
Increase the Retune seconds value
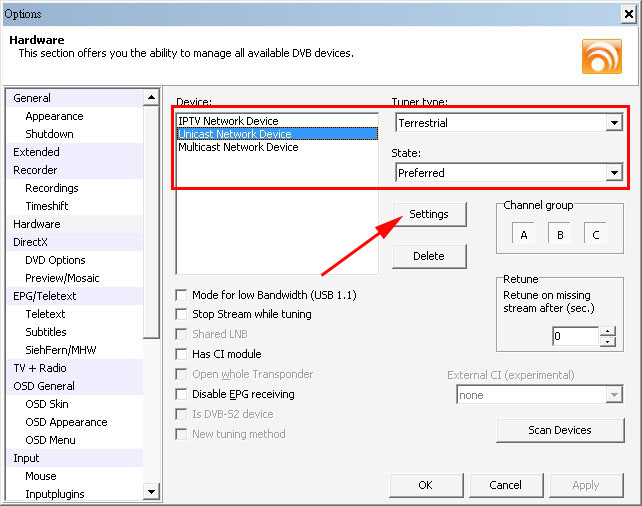click(x=608, y=331)
